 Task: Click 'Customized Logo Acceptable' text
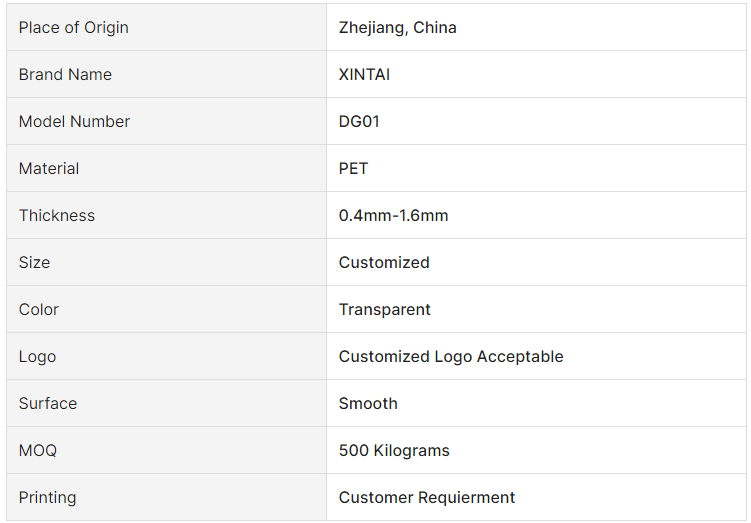click(451, 357)
